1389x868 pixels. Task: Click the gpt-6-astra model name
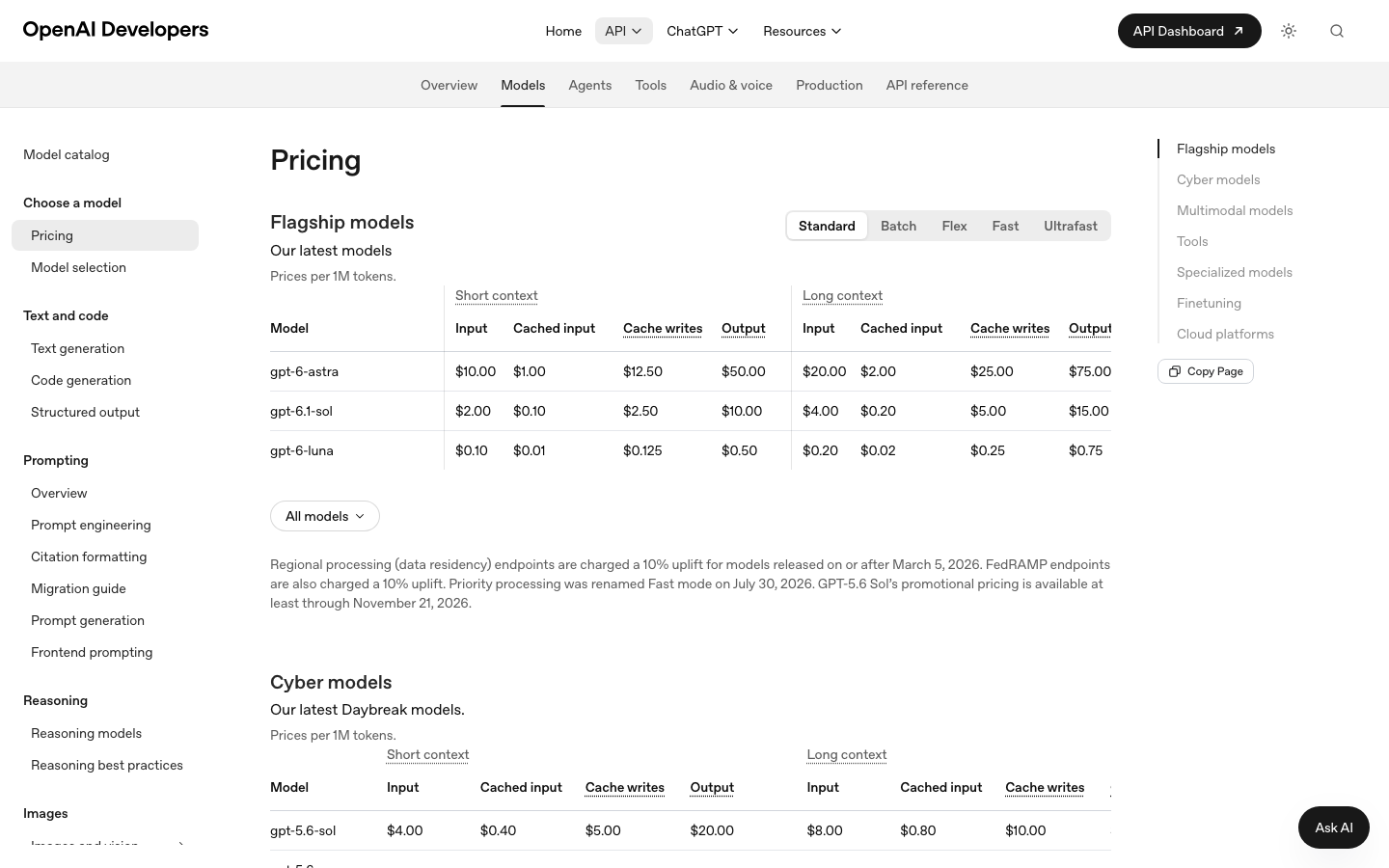[x=304, y=371]
